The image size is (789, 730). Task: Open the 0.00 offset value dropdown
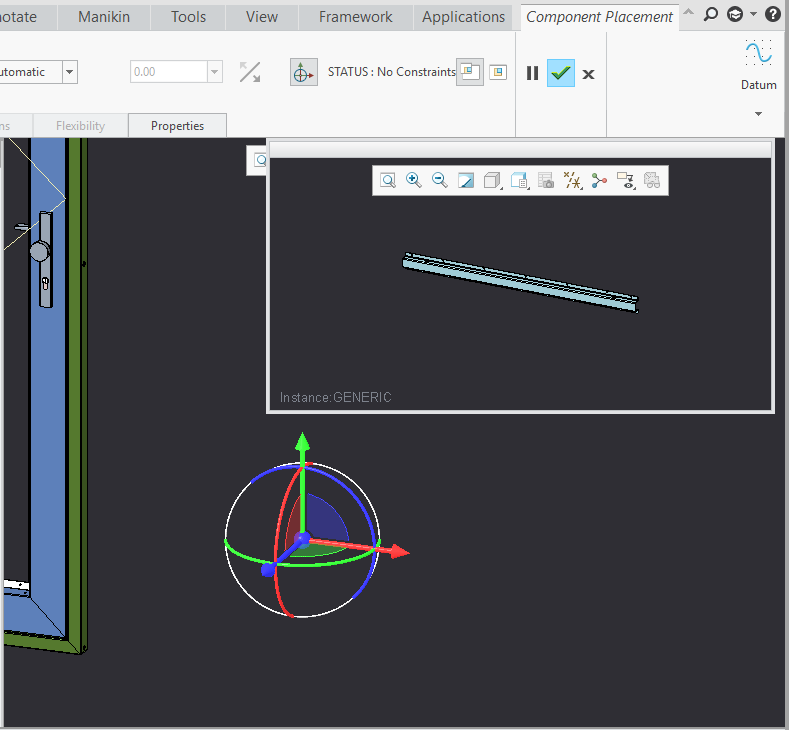[x=213, y=72]
